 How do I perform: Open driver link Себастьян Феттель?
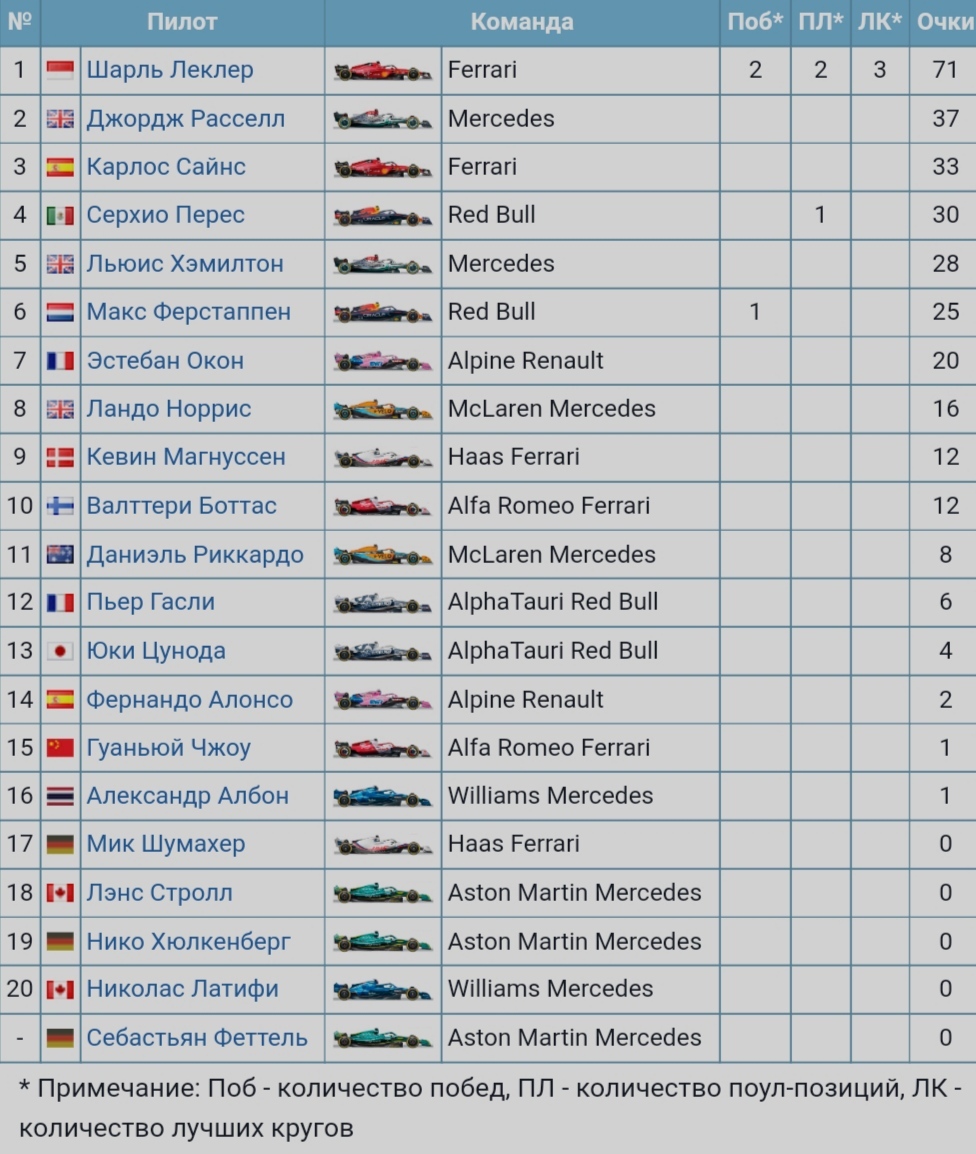click(x=197, y=1037)
